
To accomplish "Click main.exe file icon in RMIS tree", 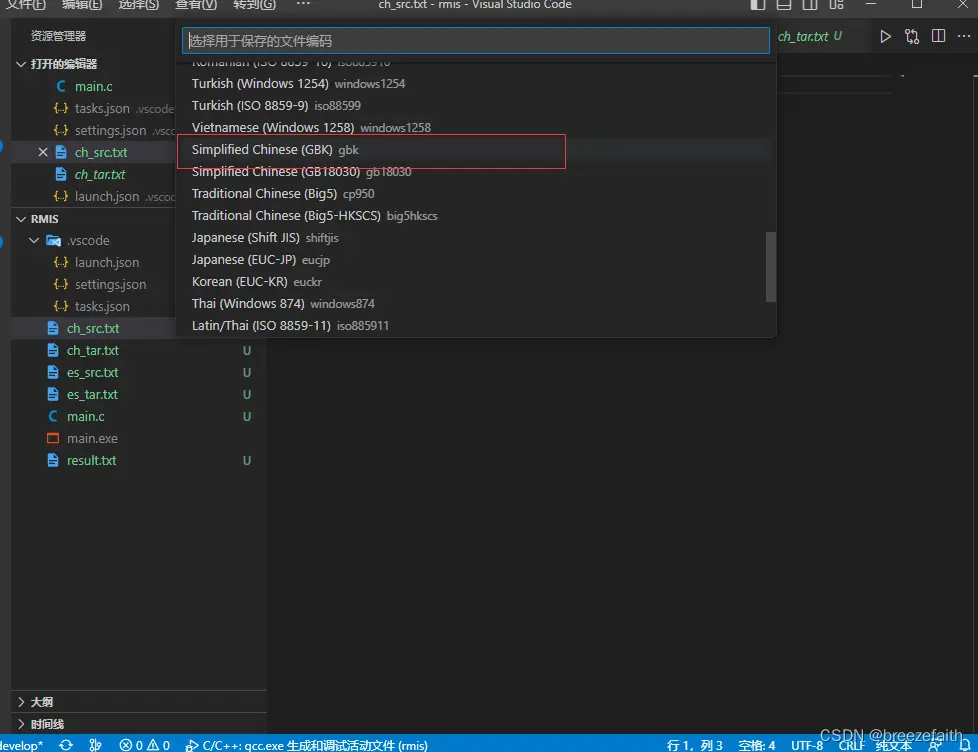I will point(53,438).
